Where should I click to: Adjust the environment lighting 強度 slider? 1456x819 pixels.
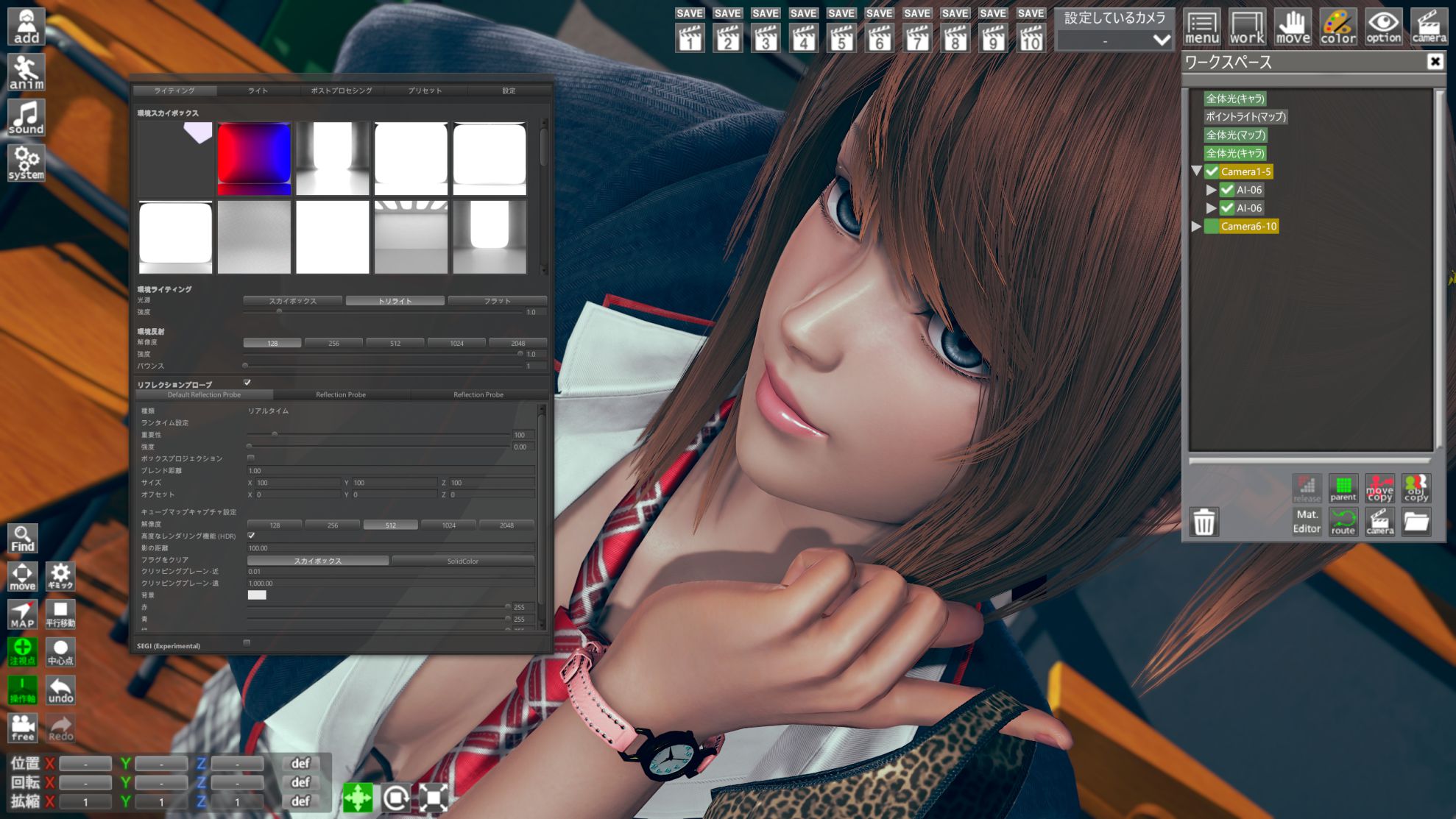383,312
